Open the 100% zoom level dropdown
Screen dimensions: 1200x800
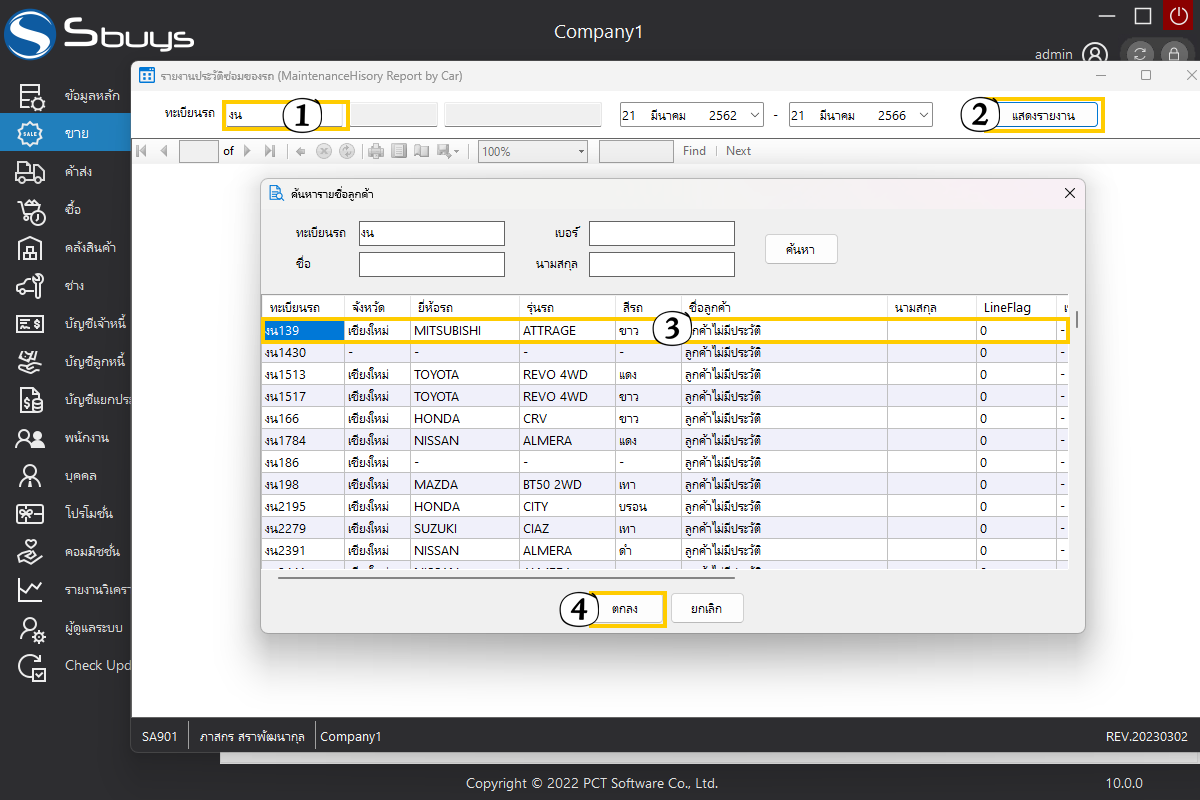tap(581, 151)
